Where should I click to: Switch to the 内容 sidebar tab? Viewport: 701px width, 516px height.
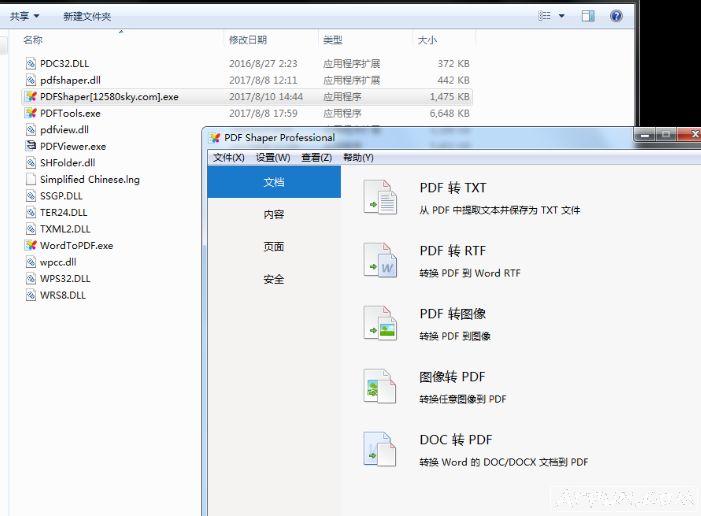coord(274,214)
